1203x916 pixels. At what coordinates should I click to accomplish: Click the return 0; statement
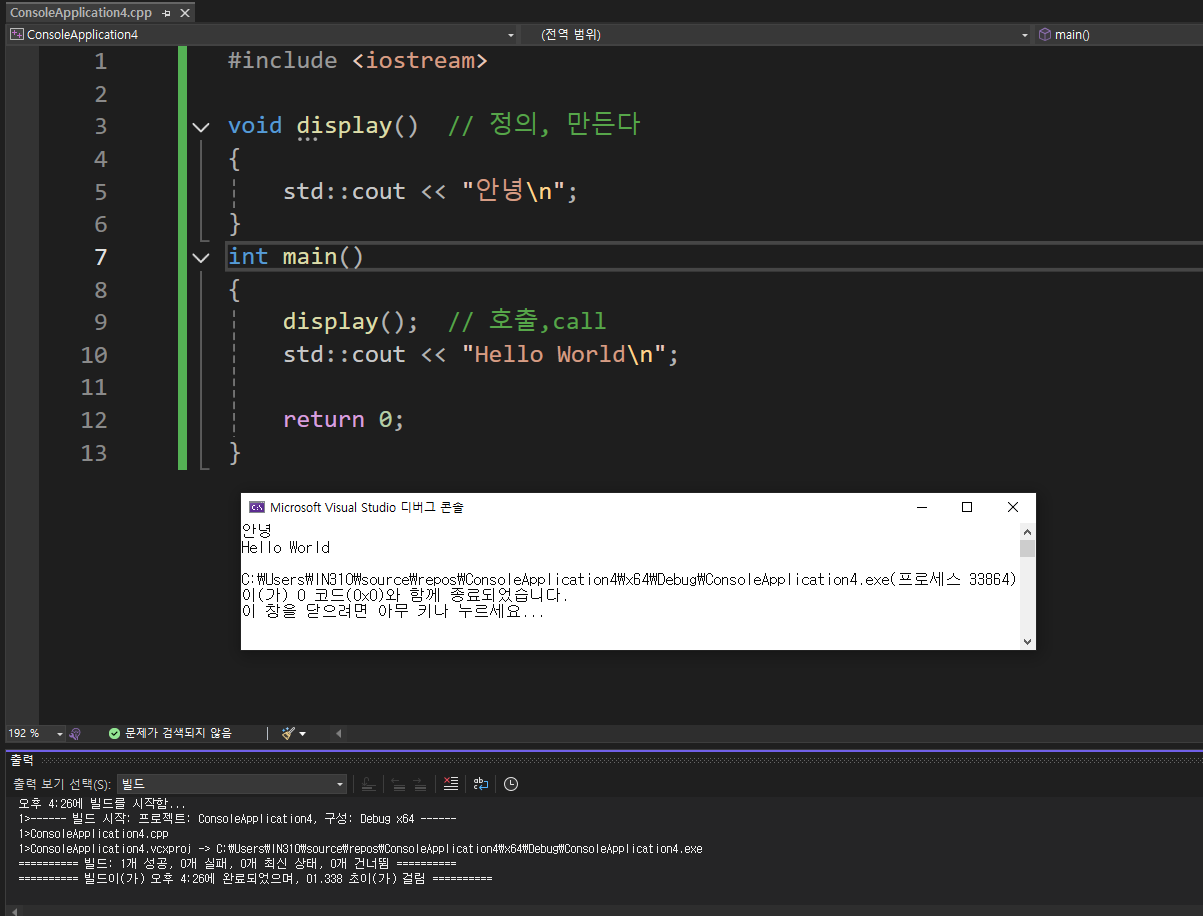tap(344, 420)
